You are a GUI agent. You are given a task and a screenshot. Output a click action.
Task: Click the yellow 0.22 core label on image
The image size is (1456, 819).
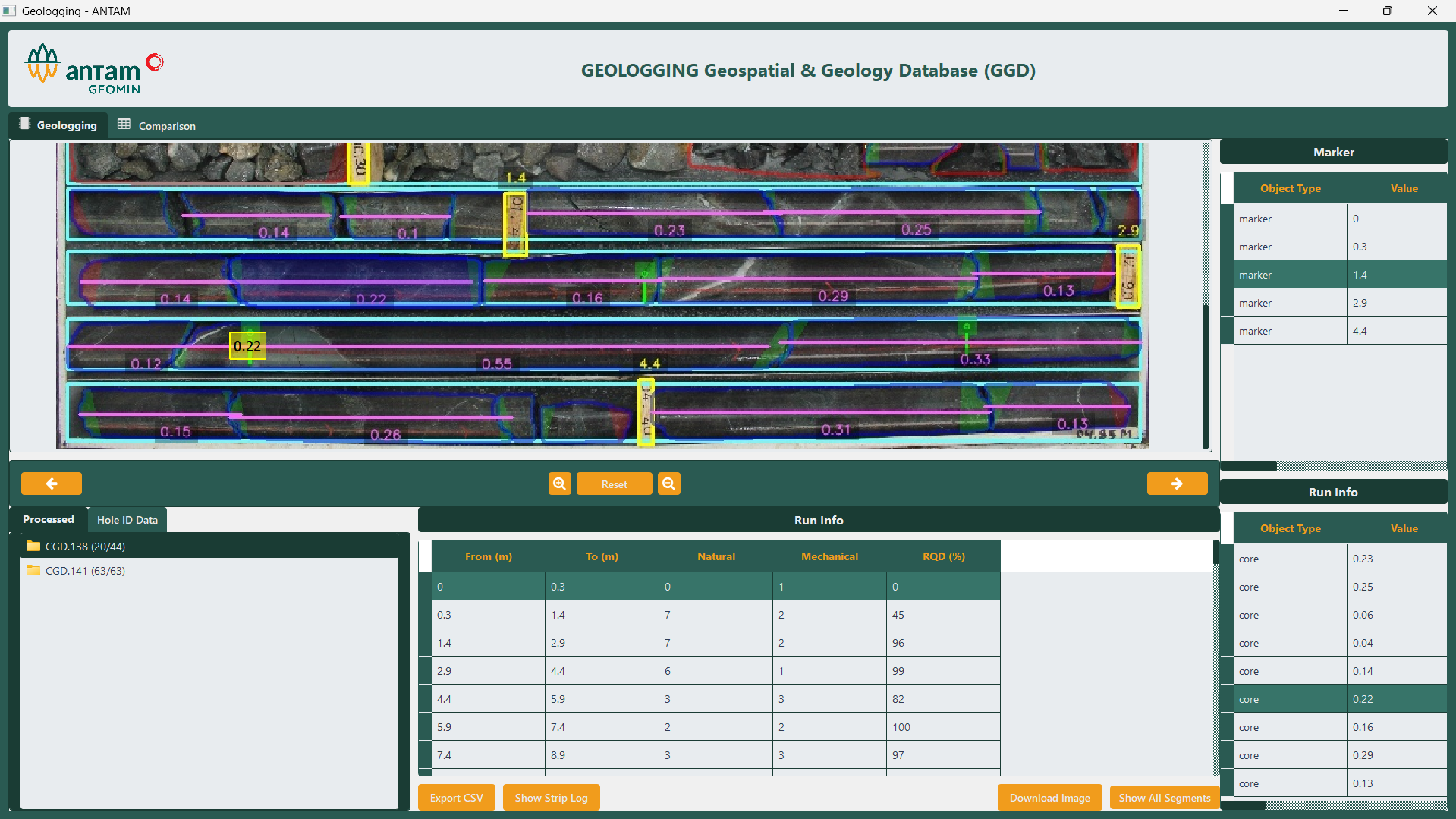[x=247, y=346]
